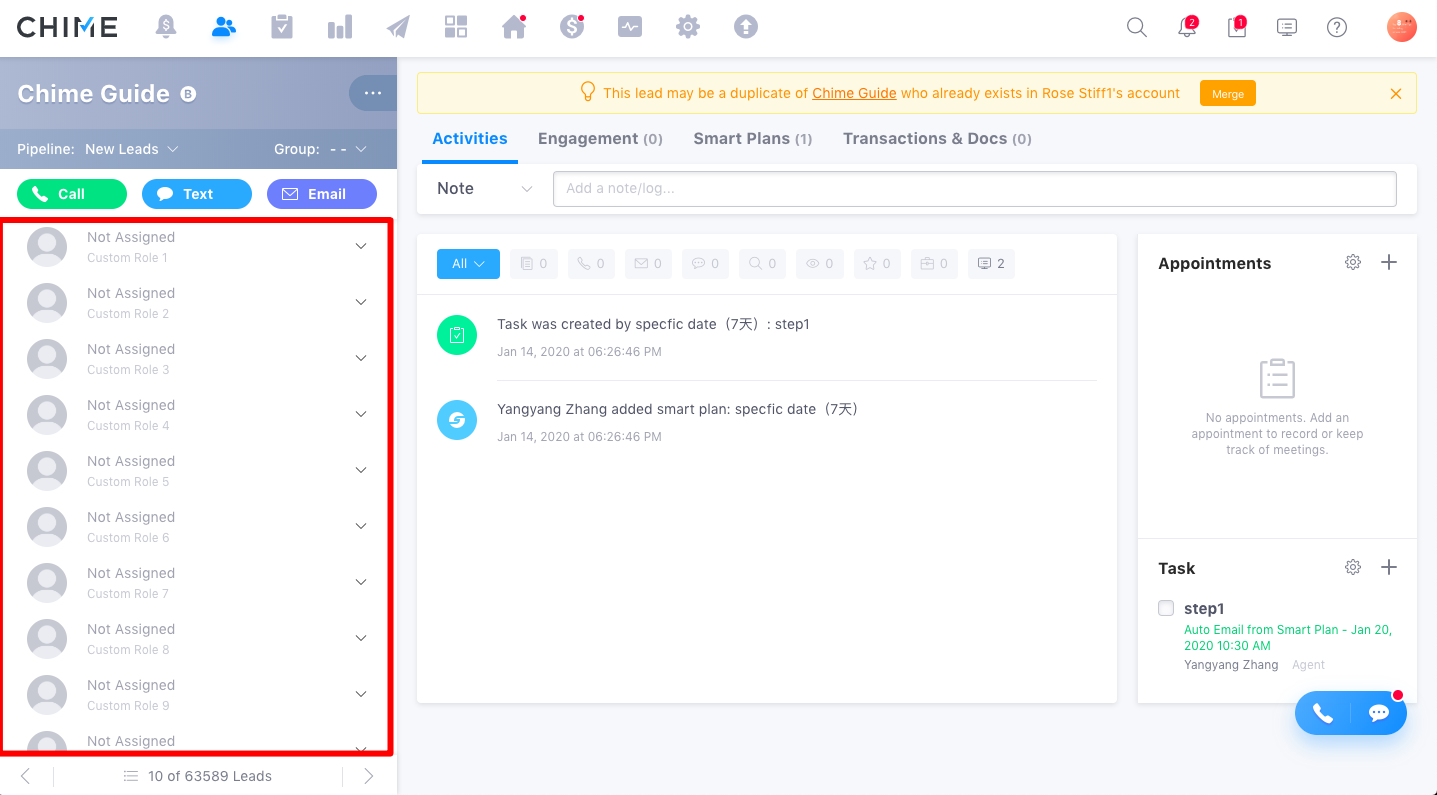Viewport: 1437px width, 795px height.
Task: Click the Email button
Action: 322,194
